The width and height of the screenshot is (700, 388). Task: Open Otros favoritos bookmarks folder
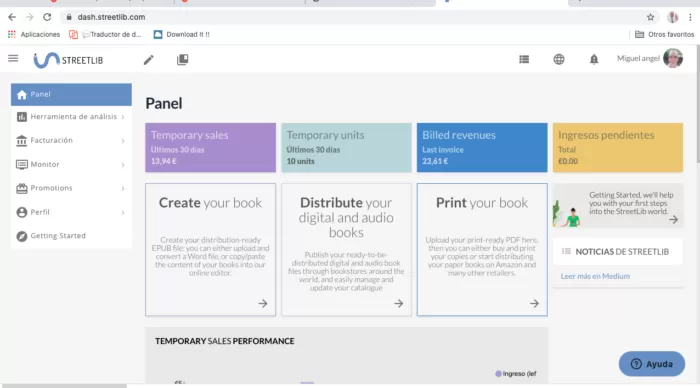pos(664,34)
